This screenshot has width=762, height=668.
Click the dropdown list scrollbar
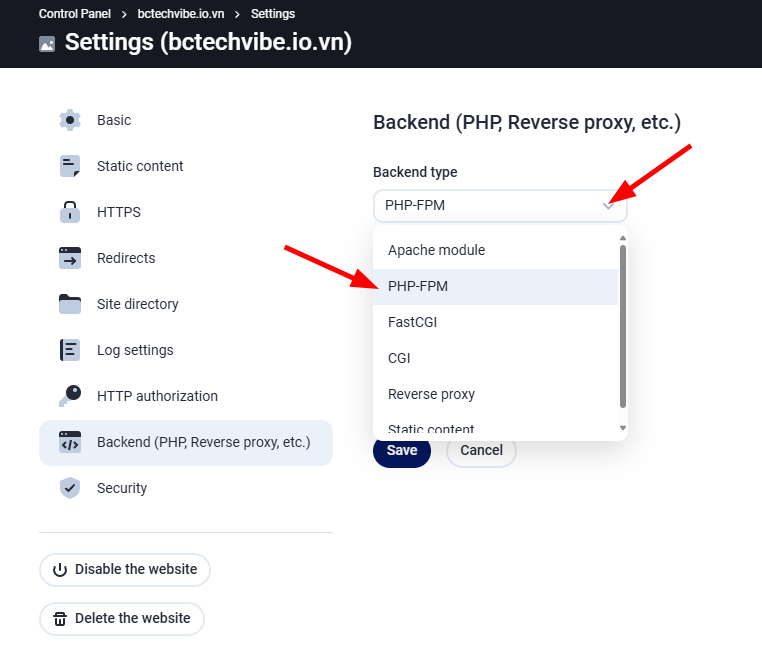[623, 325]
